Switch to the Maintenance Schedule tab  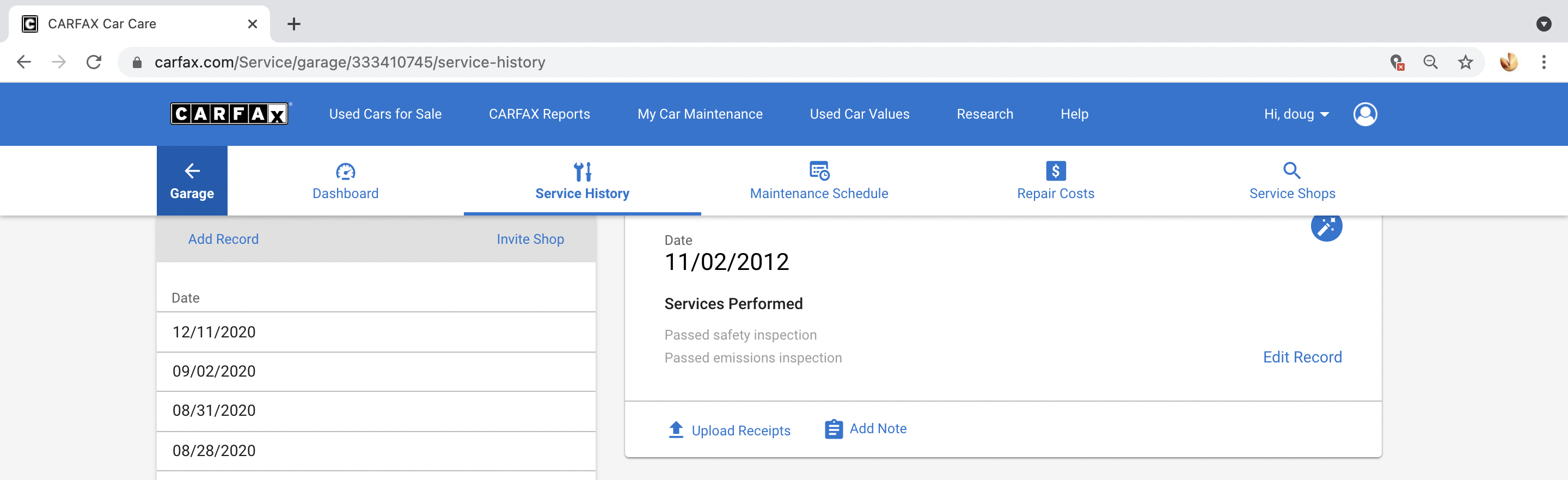[x=819, y=181]
